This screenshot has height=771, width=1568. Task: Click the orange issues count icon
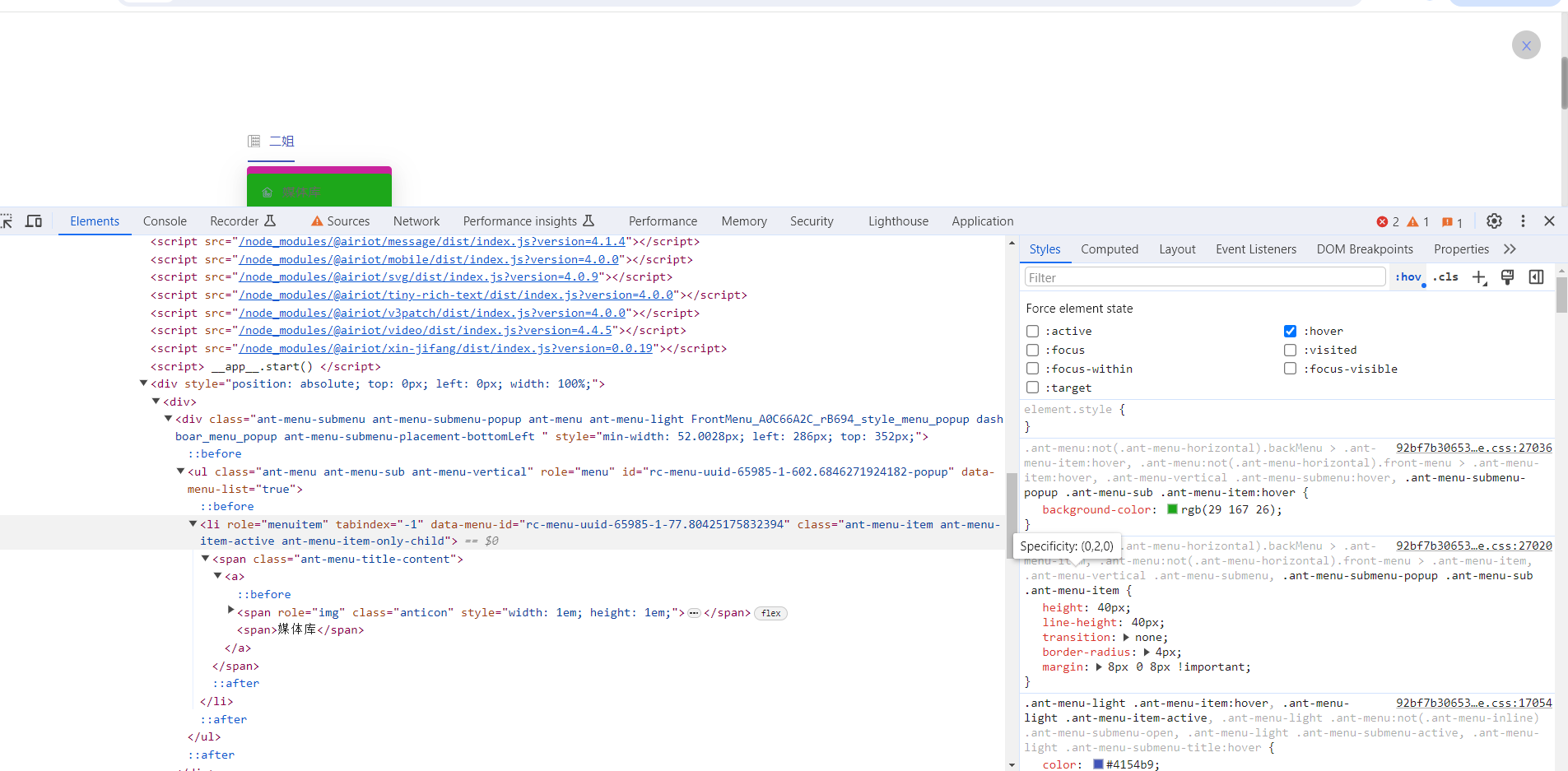click(1447, 222)
